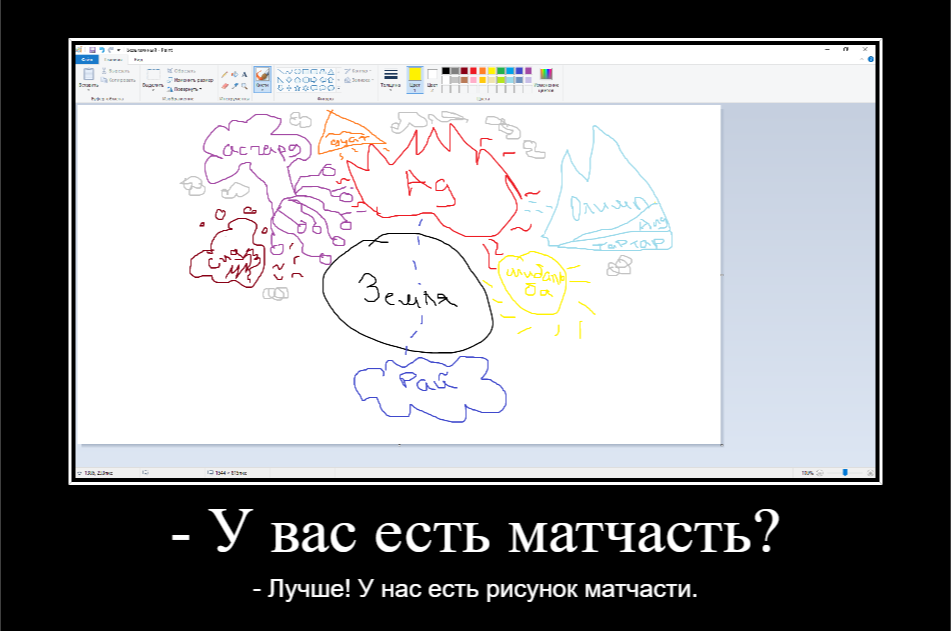The height and width of the screenshot is (631, 951).
Task: Pick the bright red palette swatch
Action: coord(473,71)
